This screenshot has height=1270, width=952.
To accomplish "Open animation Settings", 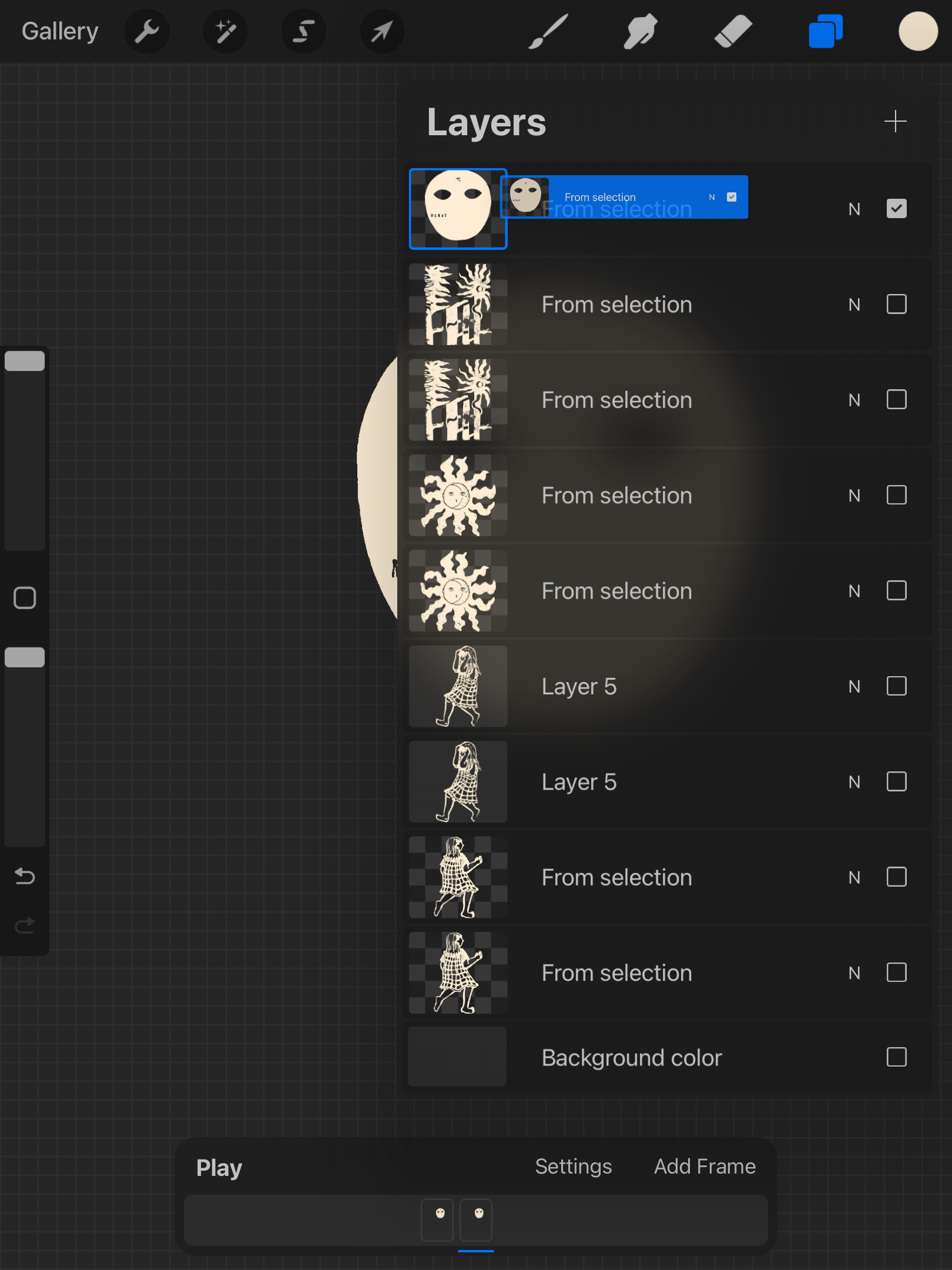I will tap(573, 1167).
